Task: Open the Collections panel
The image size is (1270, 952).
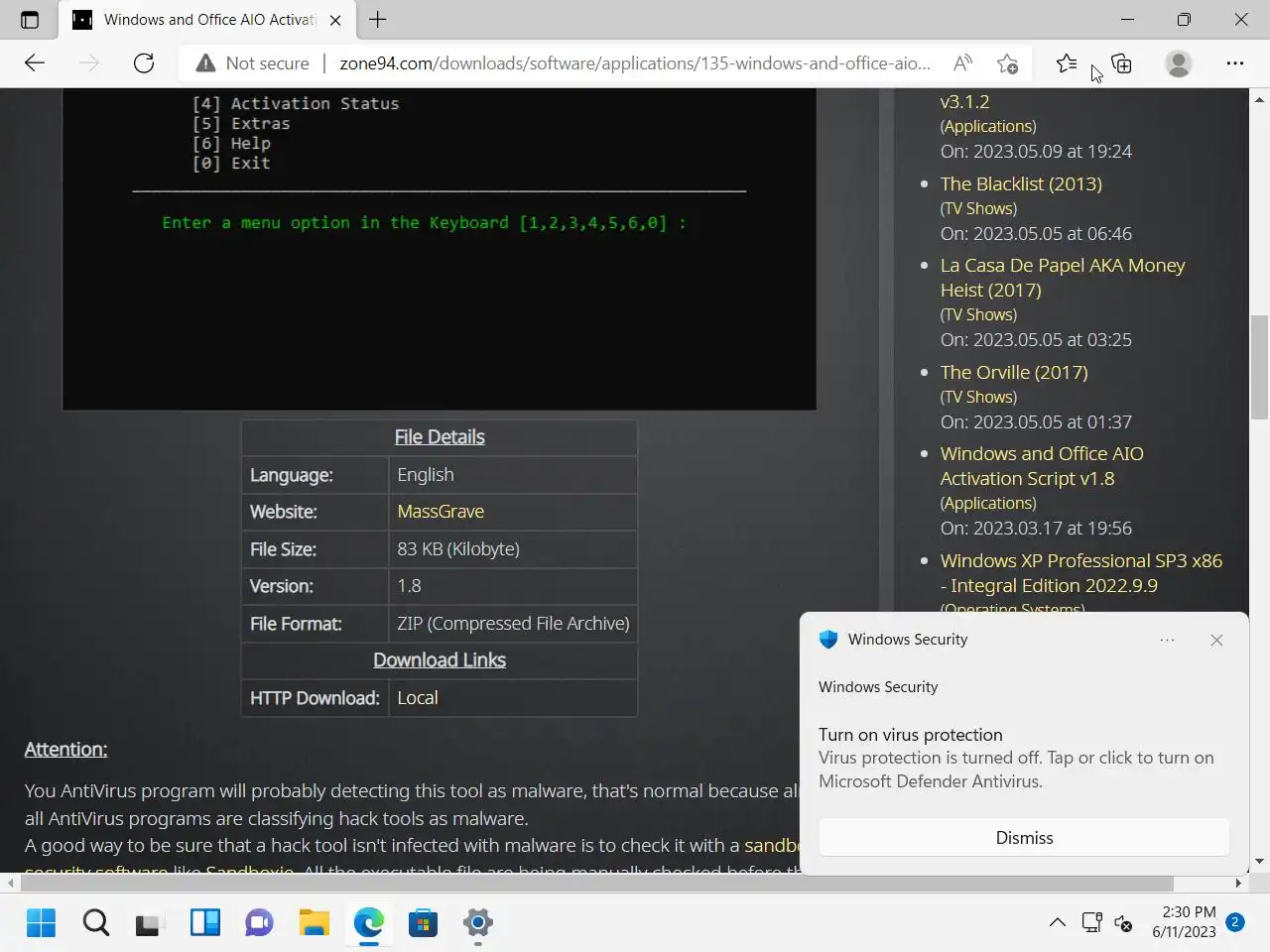Action: pos(1122,63)
